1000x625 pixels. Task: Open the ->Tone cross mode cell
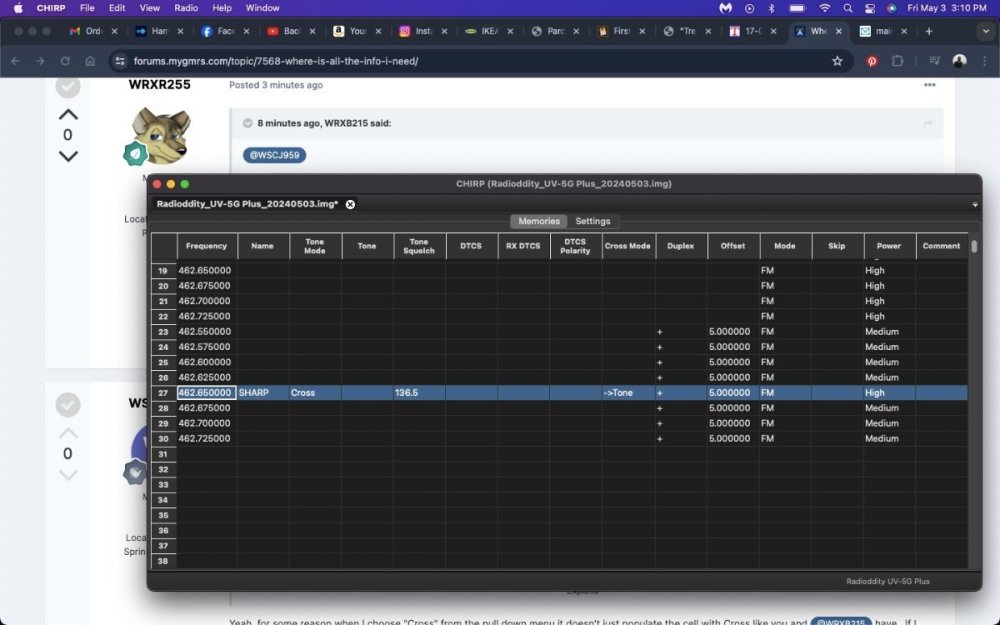click(x=628, y=393)
